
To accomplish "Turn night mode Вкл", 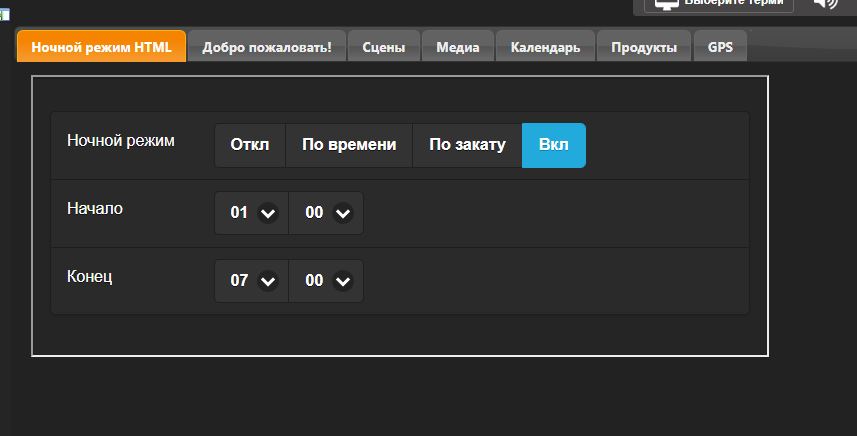I will [554, 145].
